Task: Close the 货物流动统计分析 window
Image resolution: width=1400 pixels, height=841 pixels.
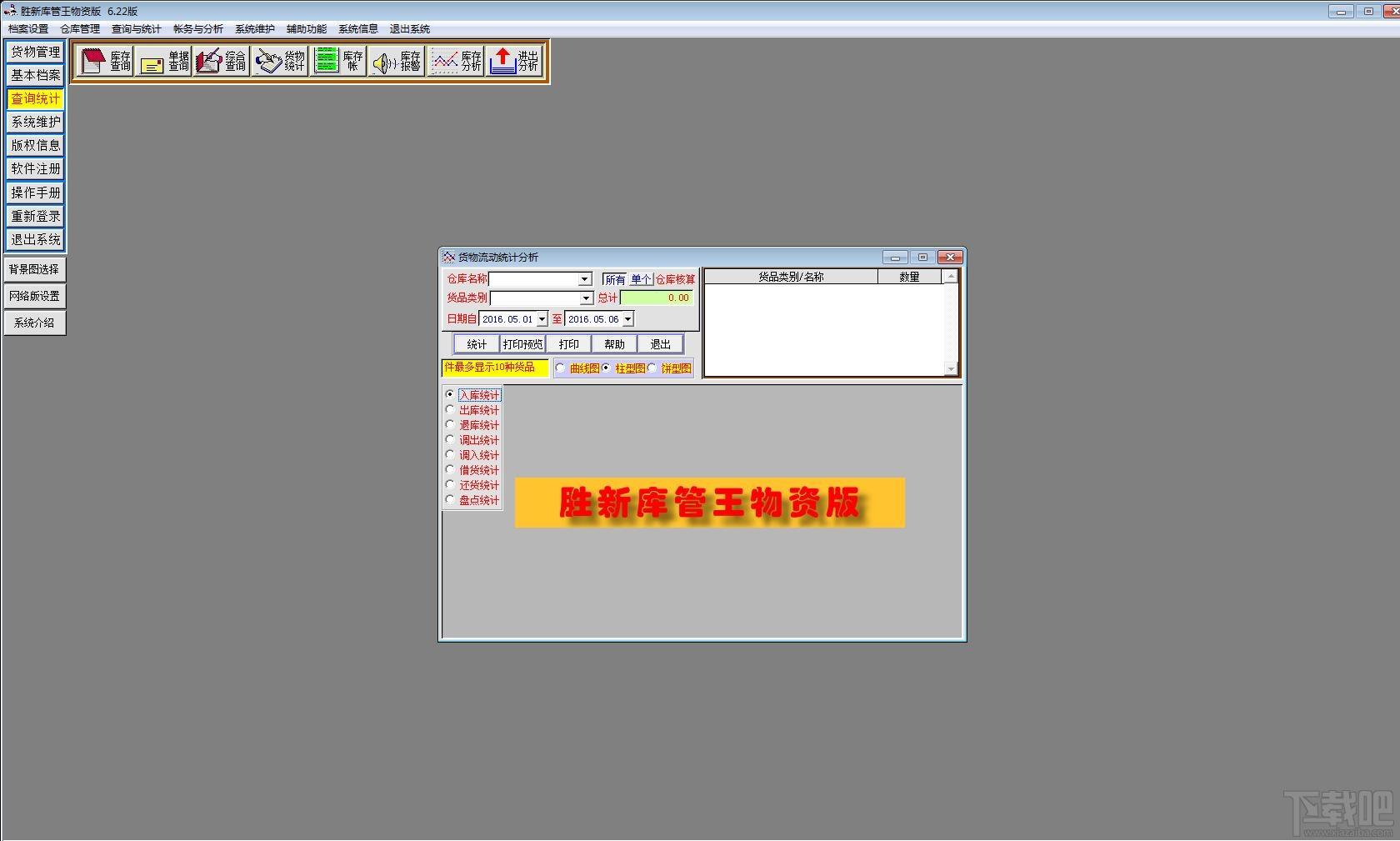Action: click(950, 258)
